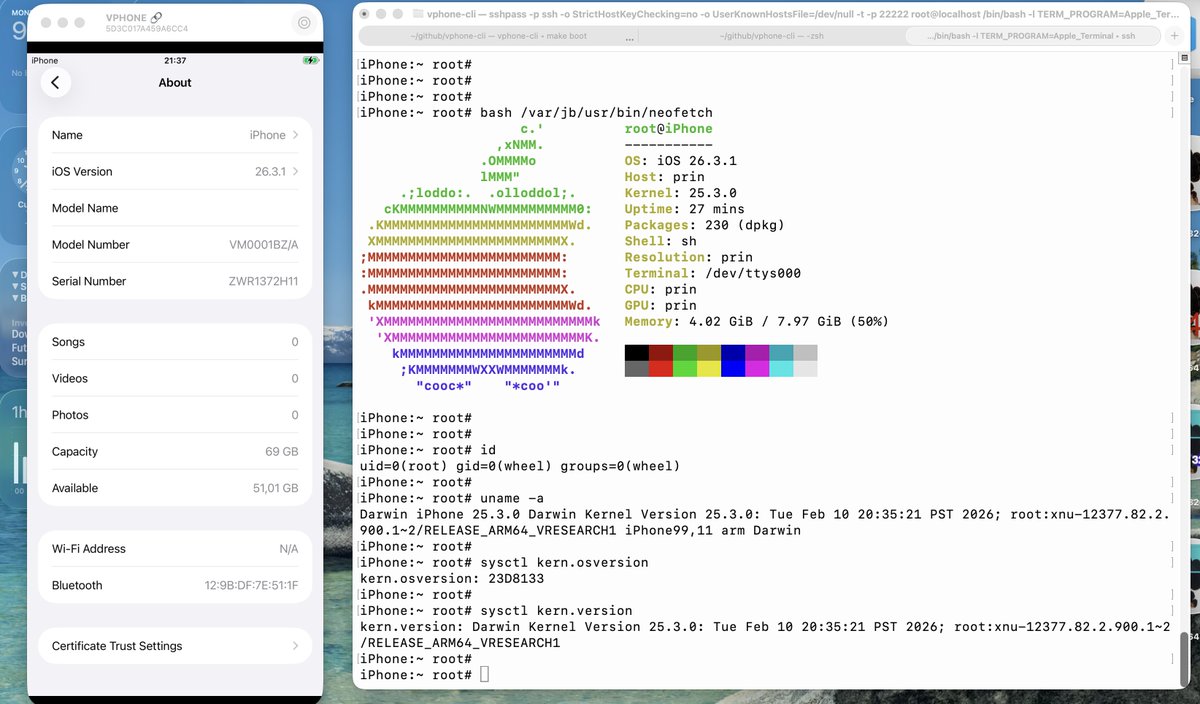Click the 'sysctl kern.osversion' command line
This screenshot has height=704, width=1200.
(504, 562)
